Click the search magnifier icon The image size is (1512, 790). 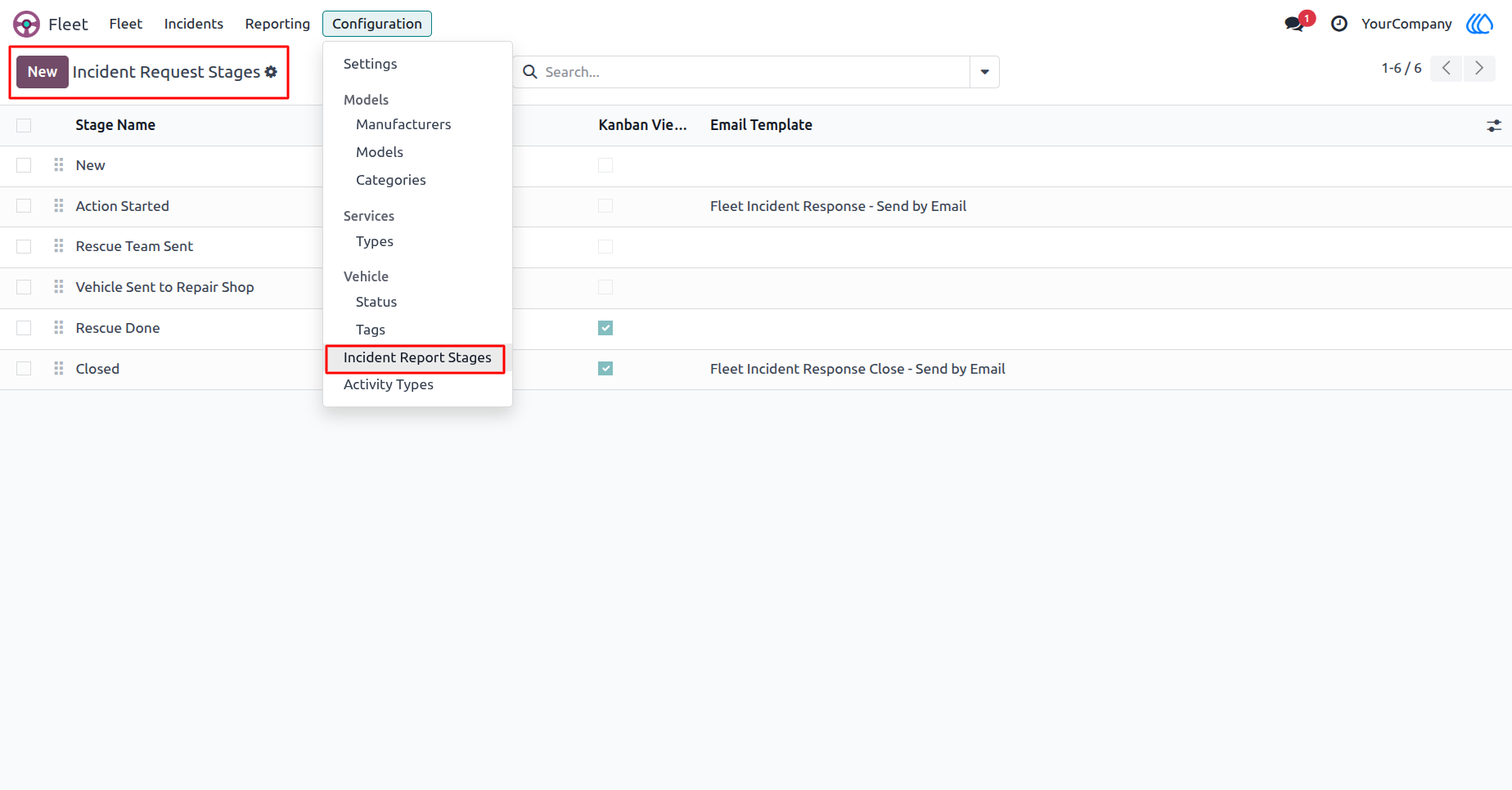(530, 72)
